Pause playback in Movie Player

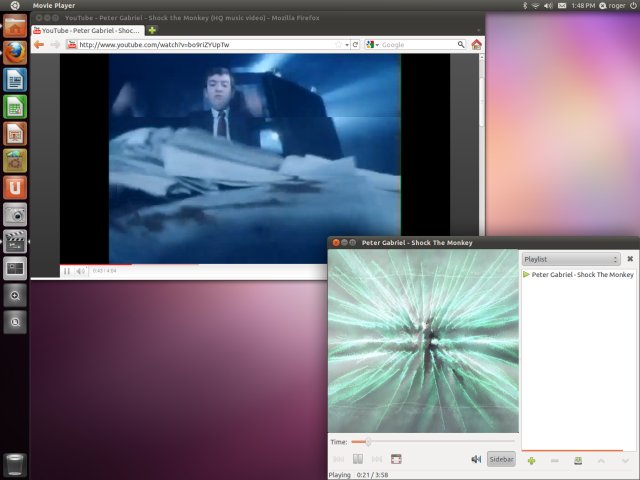tap(358, 459)
